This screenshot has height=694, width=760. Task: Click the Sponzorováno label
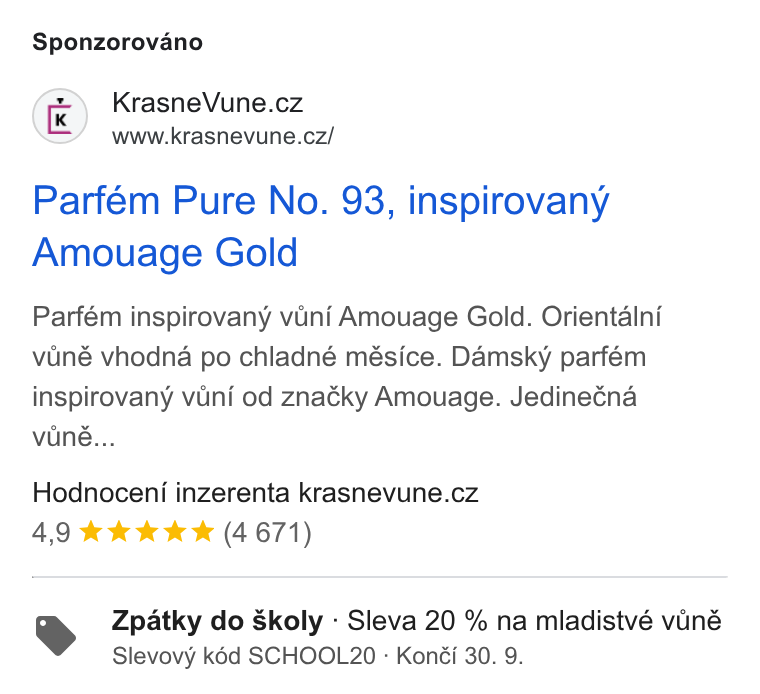point(117,42)
